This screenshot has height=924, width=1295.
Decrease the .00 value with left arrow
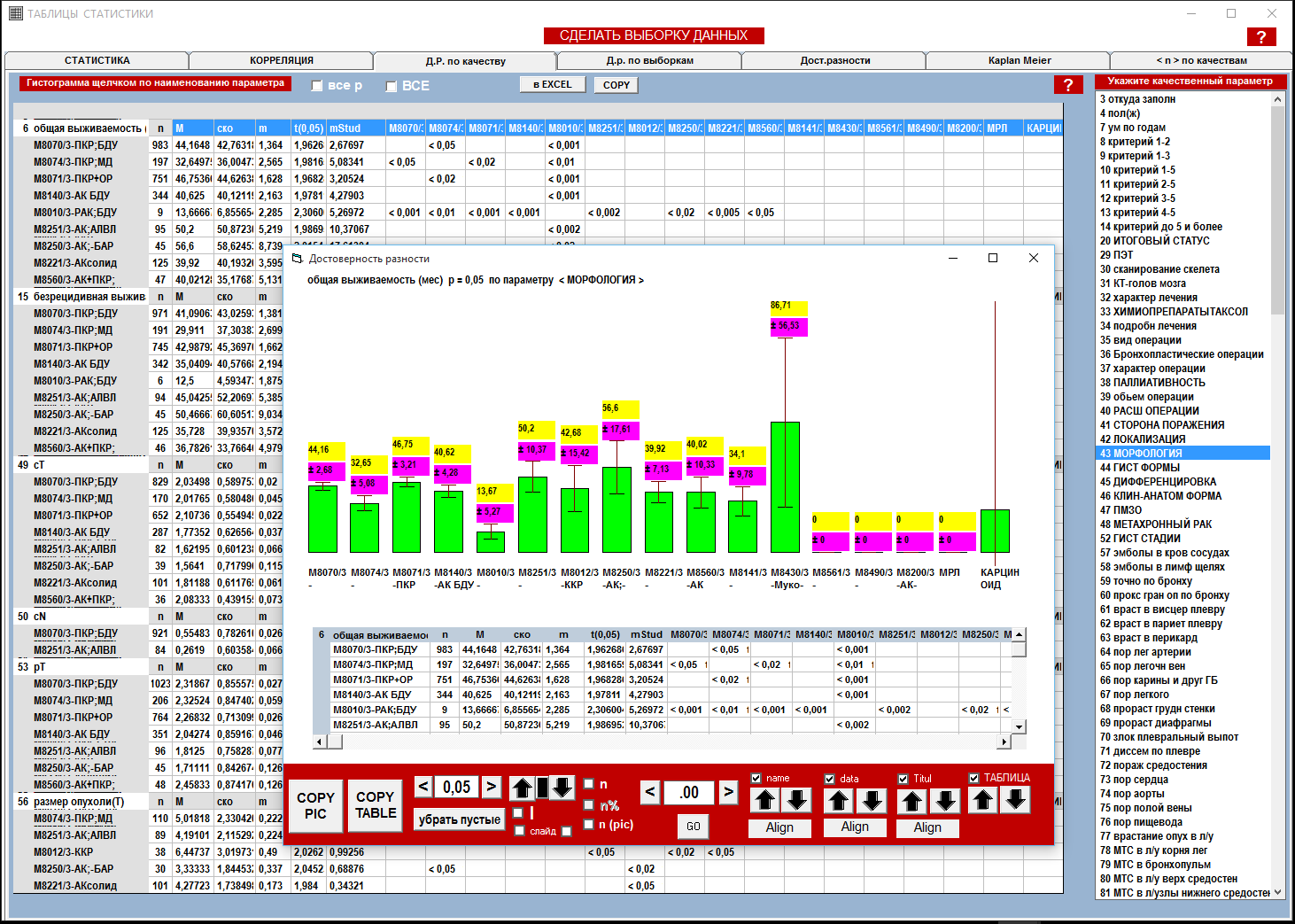[x=650, y=792]
